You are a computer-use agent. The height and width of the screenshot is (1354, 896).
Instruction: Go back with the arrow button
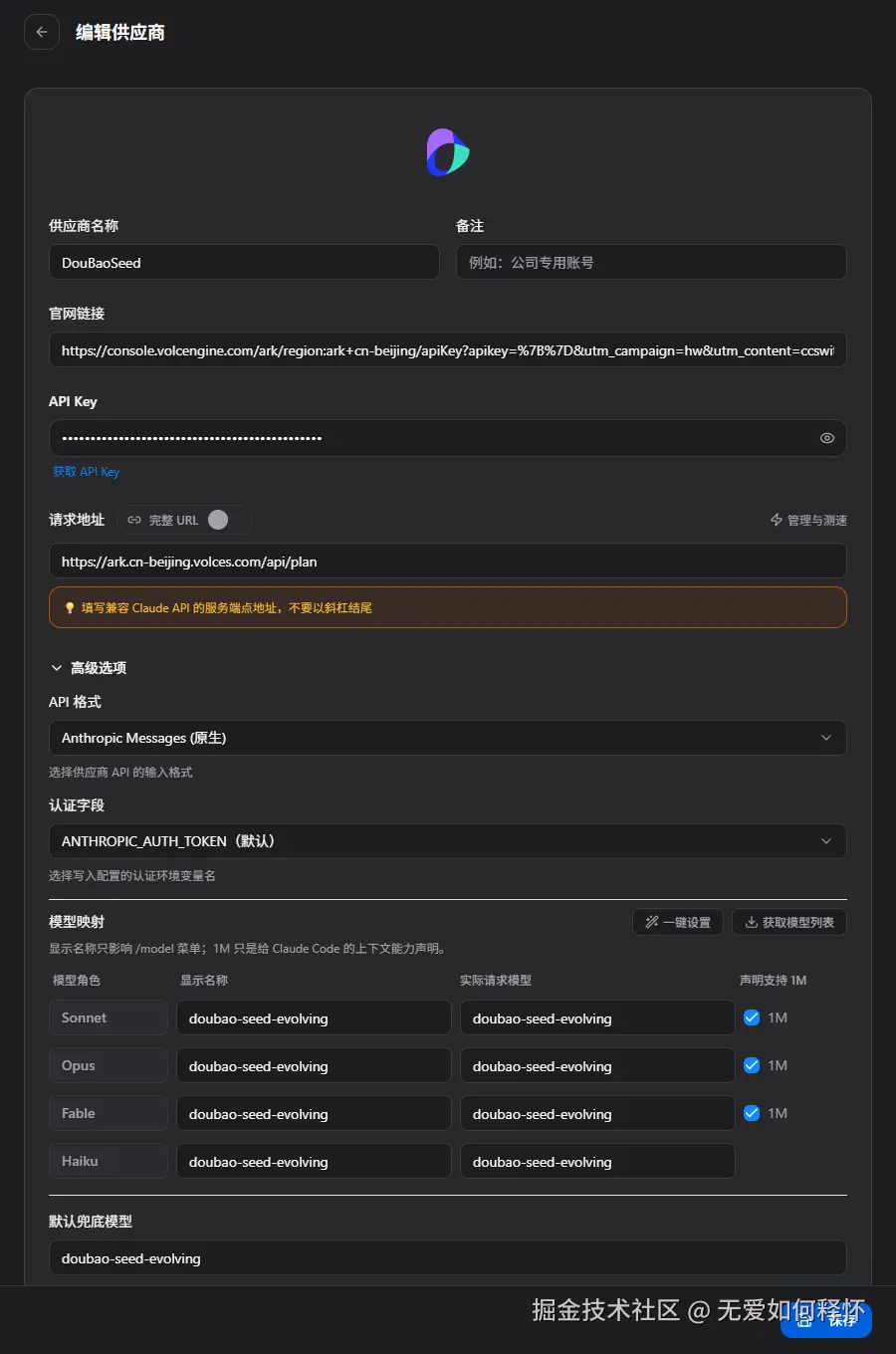[x=42, y=32]
